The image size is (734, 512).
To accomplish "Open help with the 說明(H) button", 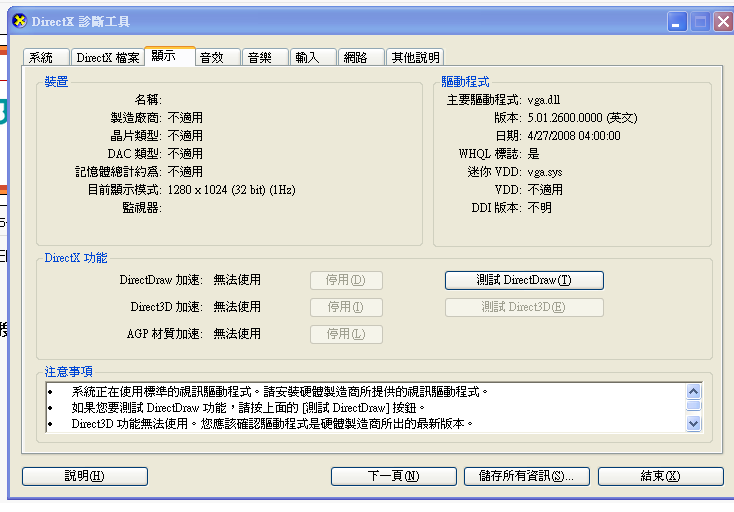I will (x=85, y=476).
